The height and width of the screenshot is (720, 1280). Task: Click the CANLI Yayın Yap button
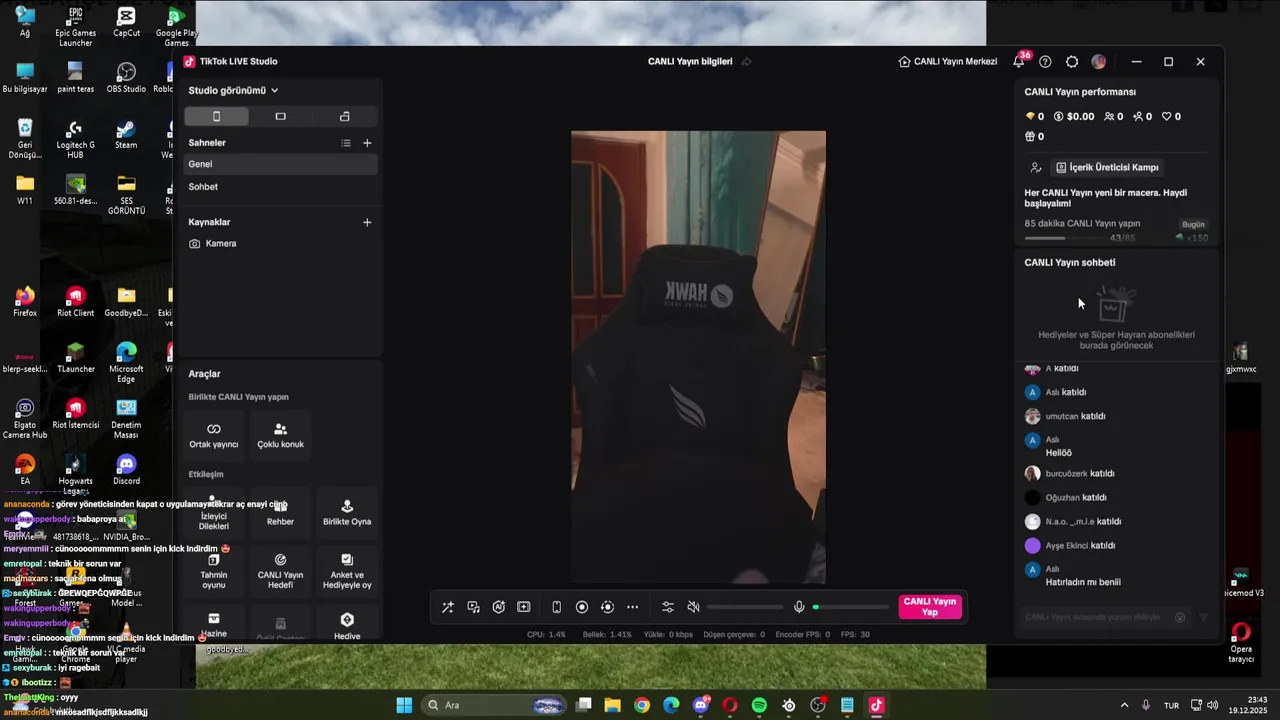[x=930, y=607]
